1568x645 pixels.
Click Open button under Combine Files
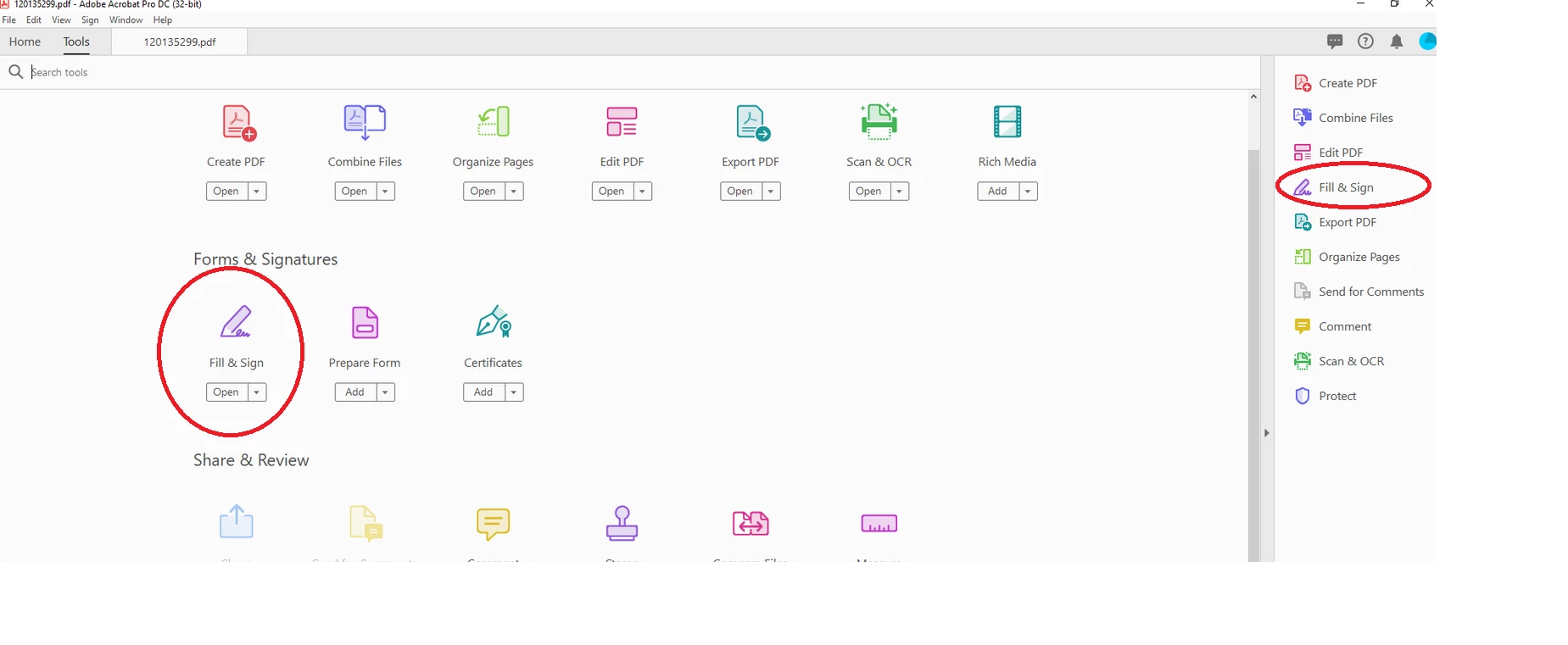point(355,192)
